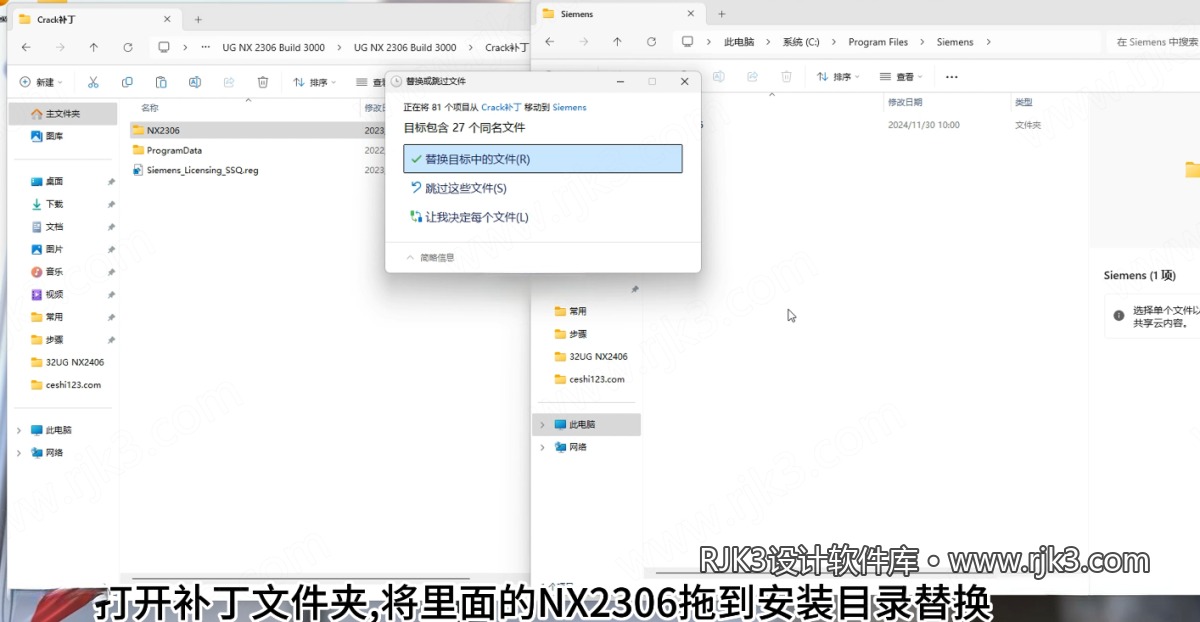Click Paste icon in Crack补丁 window toolbar
1200x622 pixels.
pyautogui.click(x=161, y=82)
